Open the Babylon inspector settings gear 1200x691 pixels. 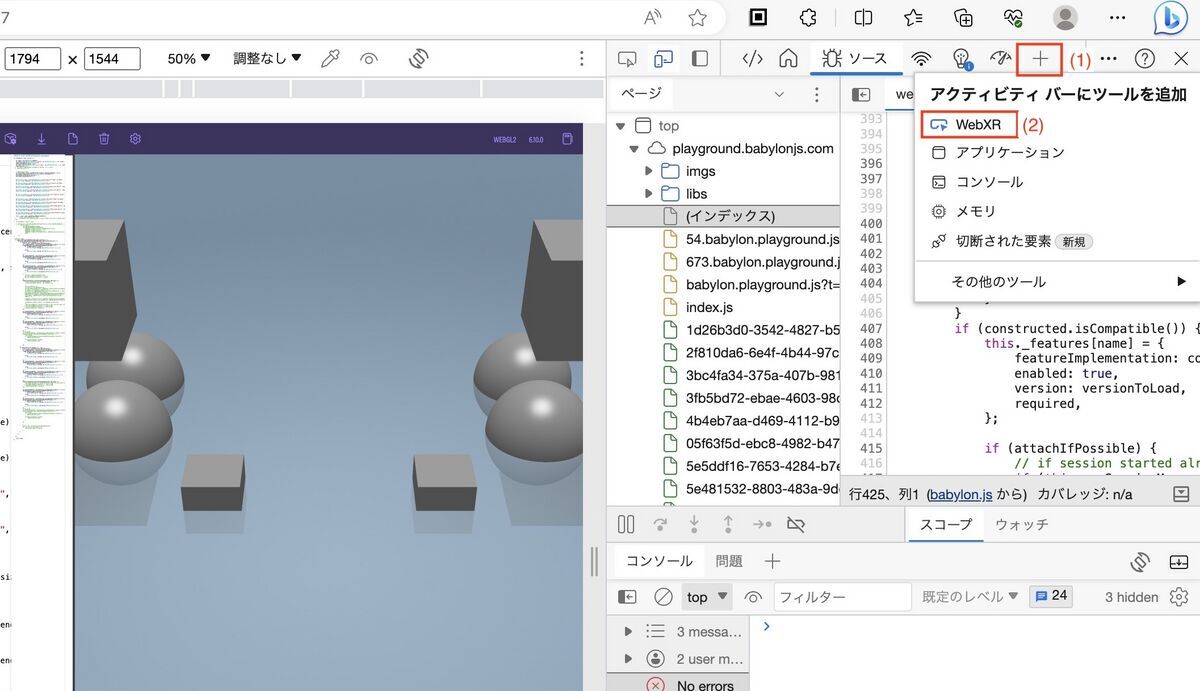[135, 140]
